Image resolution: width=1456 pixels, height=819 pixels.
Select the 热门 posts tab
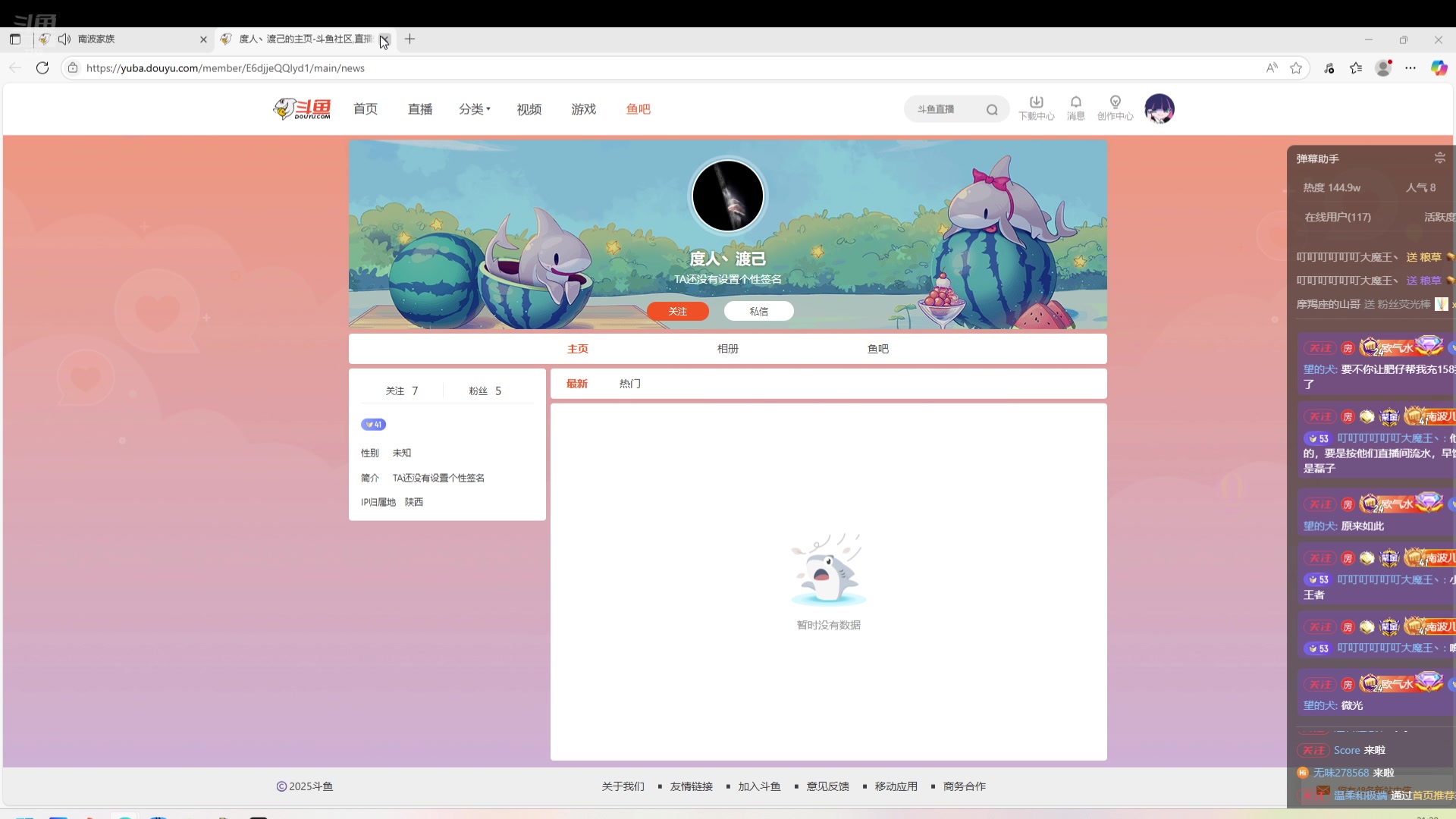(630, 384)
